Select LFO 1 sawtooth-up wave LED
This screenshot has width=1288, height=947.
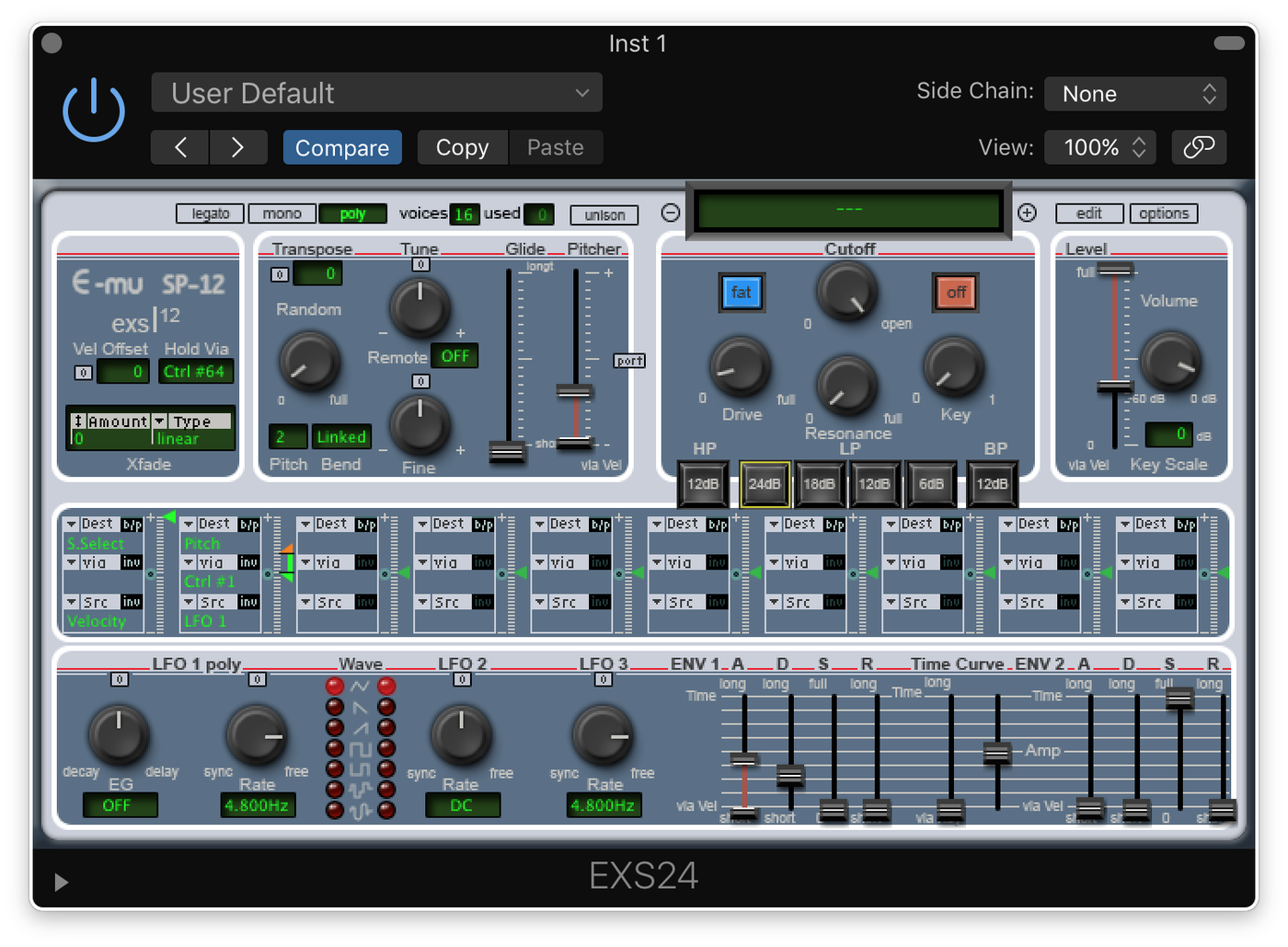tap(335, 727)
